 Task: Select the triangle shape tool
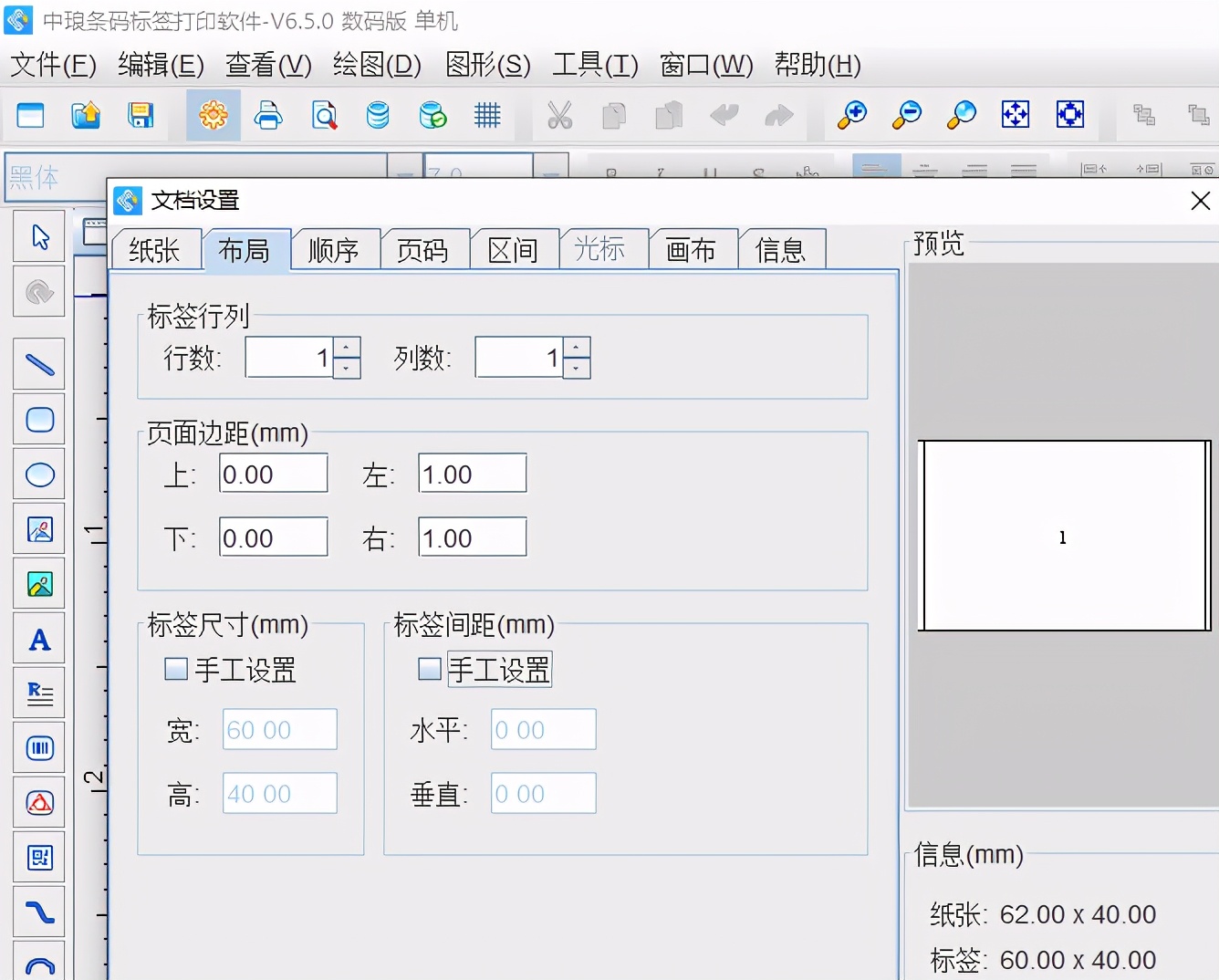point(39,803)
